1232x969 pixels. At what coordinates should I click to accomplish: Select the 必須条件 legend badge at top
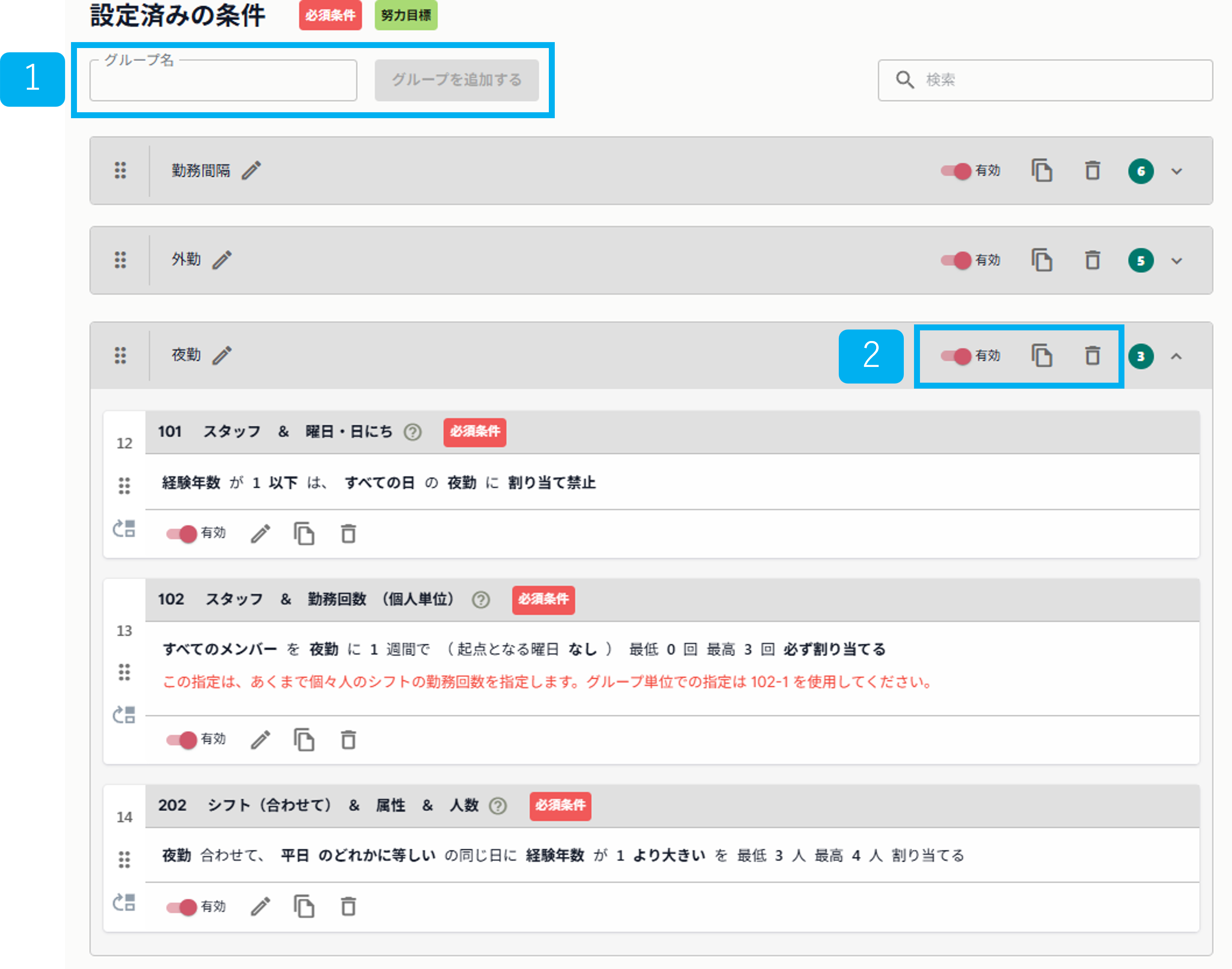[331, 16]
